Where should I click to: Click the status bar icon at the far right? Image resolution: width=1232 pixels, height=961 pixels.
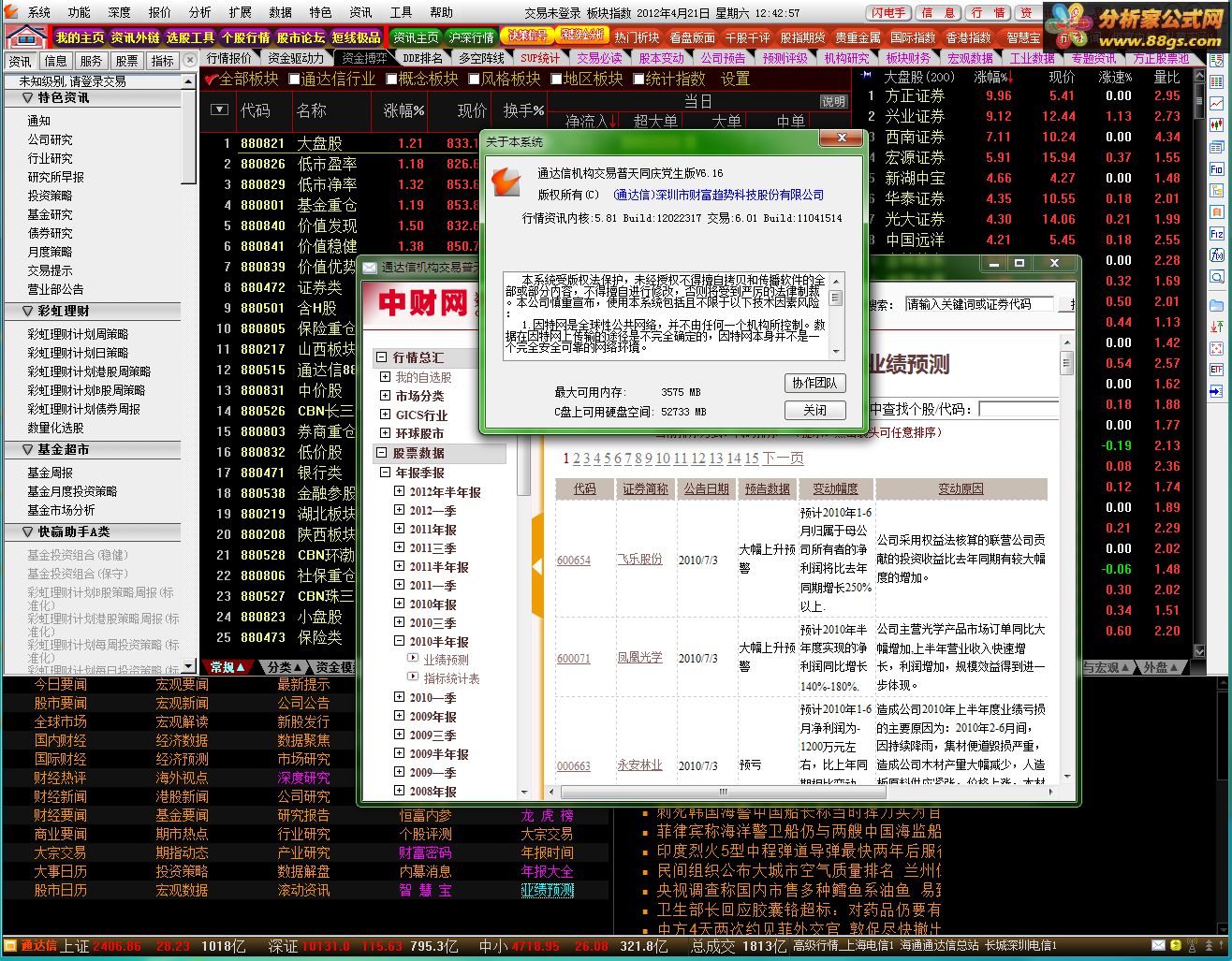pos(1221,946)
